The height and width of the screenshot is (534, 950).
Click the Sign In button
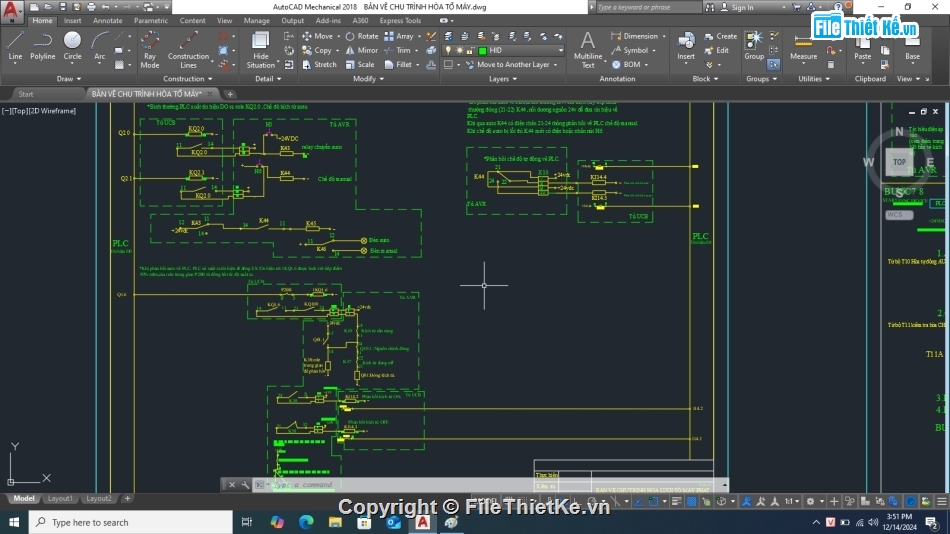(x=737, y=7)
